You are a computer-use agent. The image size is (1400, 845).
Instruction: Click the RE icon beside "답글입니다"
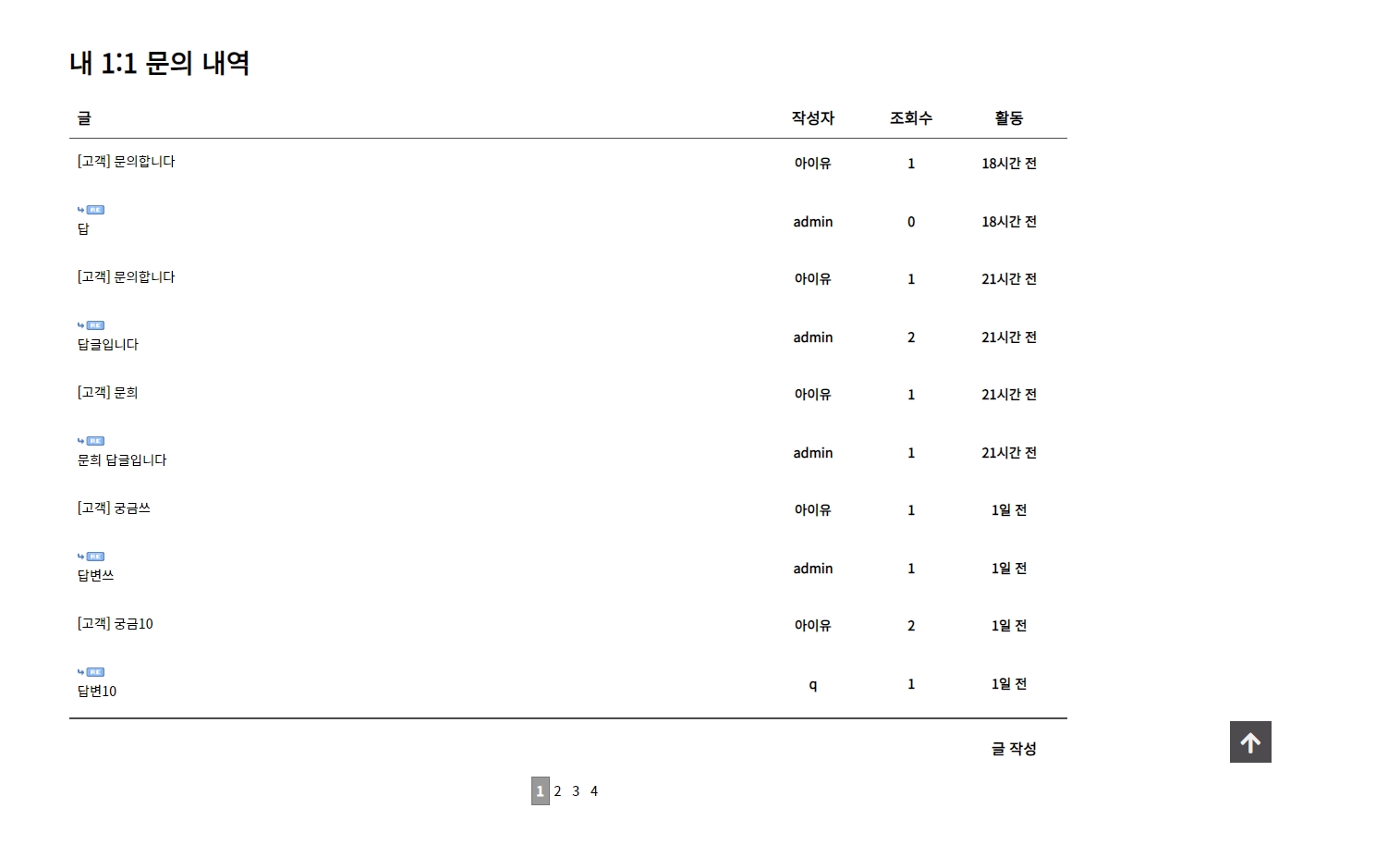click(x=96, y=325)
